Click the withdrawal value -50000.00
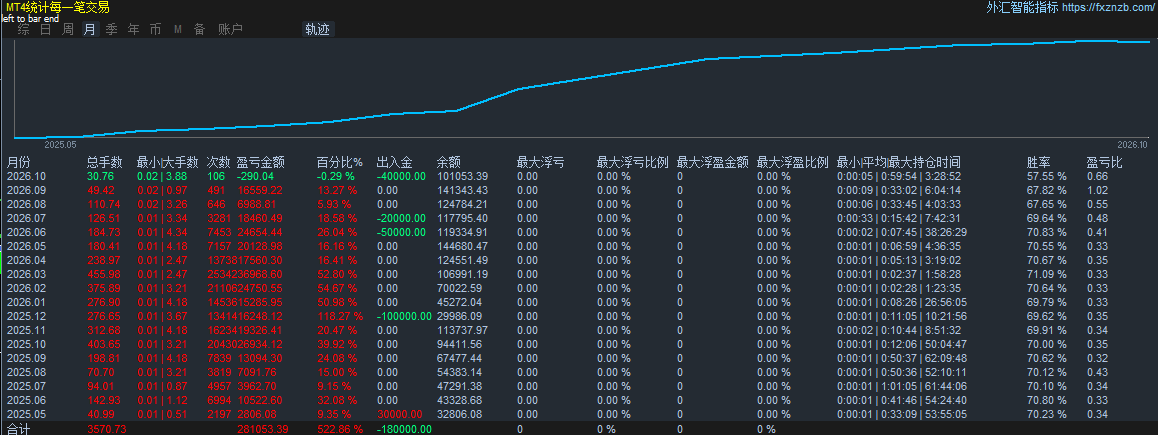 [401, 232]
